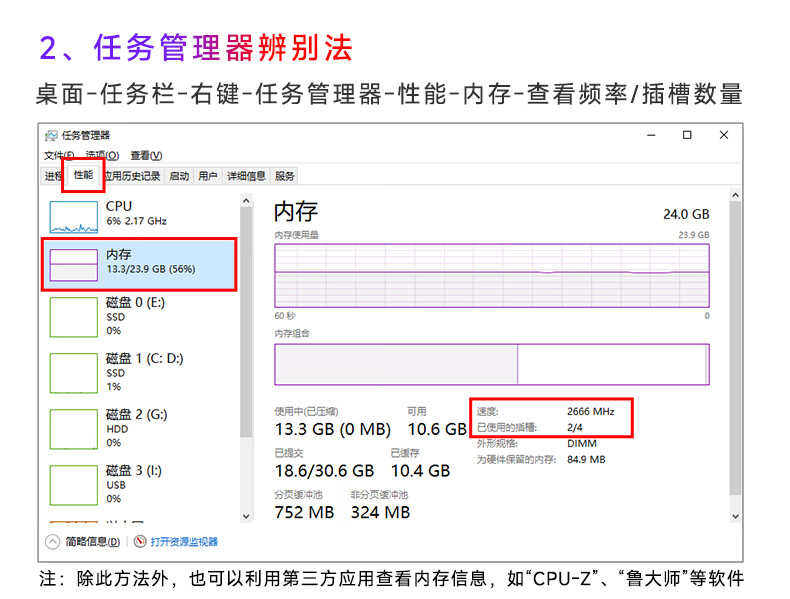Screen dimensions: 790x599
Task: Click sidebar scrollbar down arrow
Action: (247, 515)
